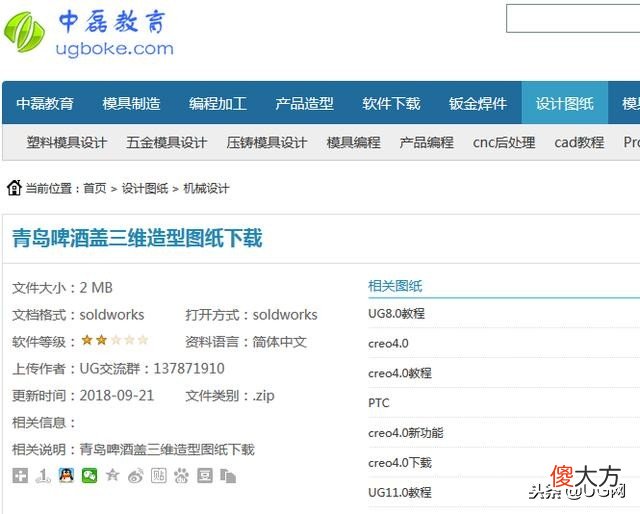Click the 相关信息 label

point(44,423)
